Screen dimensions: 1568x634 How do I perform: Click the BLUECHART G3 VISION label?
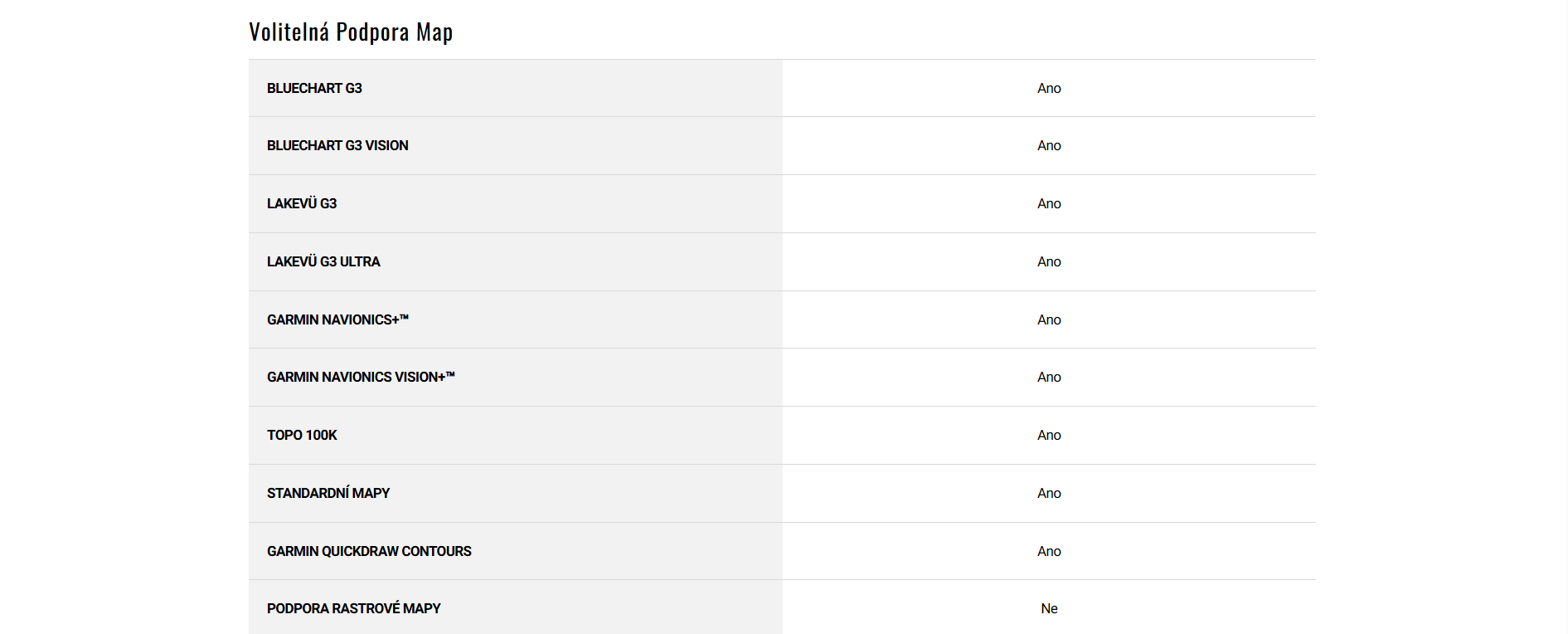[337, 145]
